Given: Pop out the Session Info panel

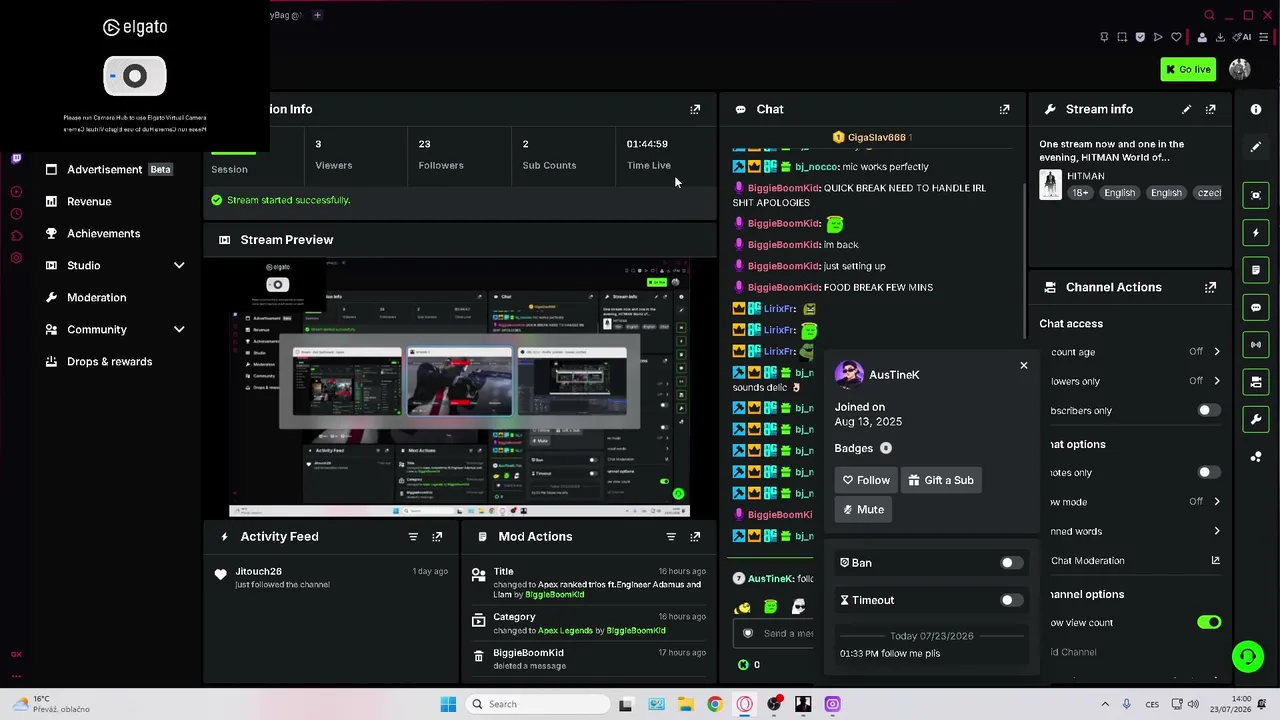Looking at the screenshot, I should 695,109.
